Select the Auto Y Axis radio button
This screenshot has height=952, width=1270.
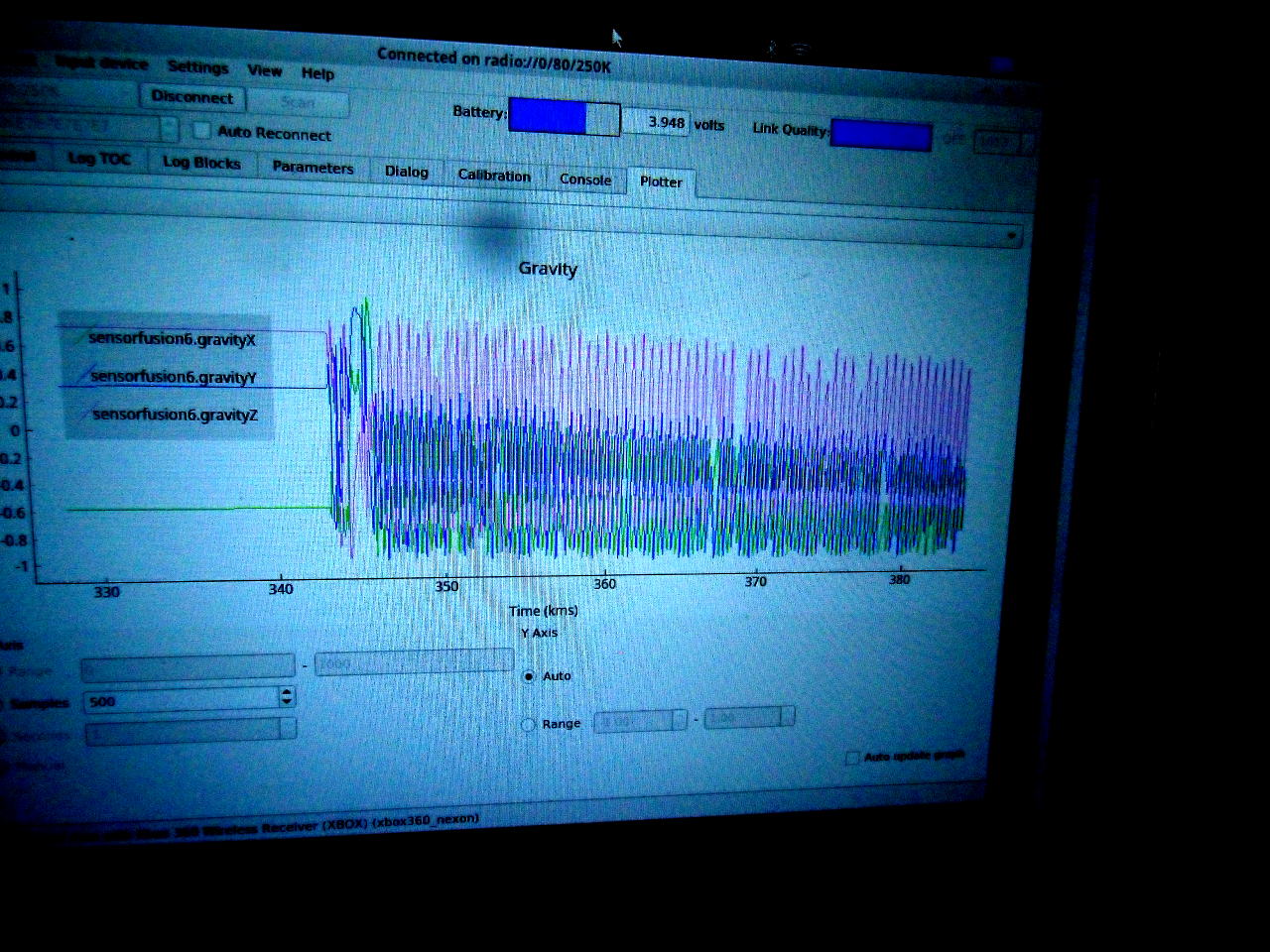click(529, 676)
